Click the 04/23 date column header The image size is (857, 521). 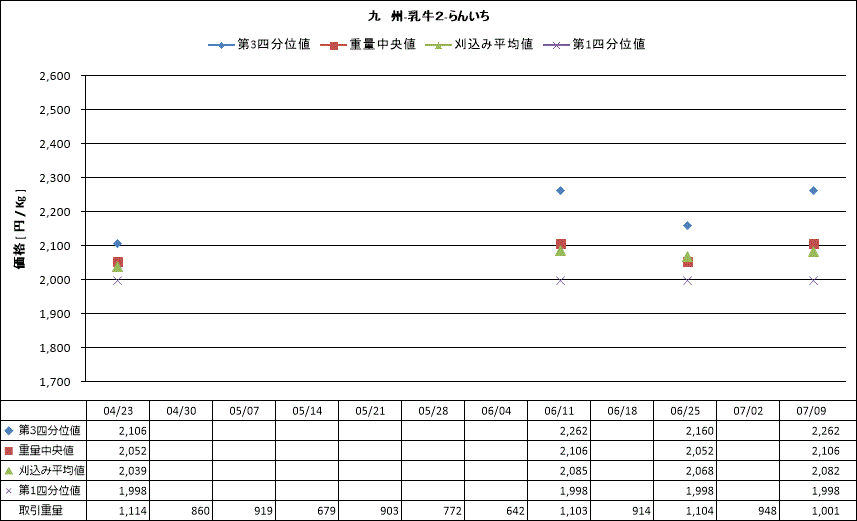pyautogui.click(x=118, y=411)
